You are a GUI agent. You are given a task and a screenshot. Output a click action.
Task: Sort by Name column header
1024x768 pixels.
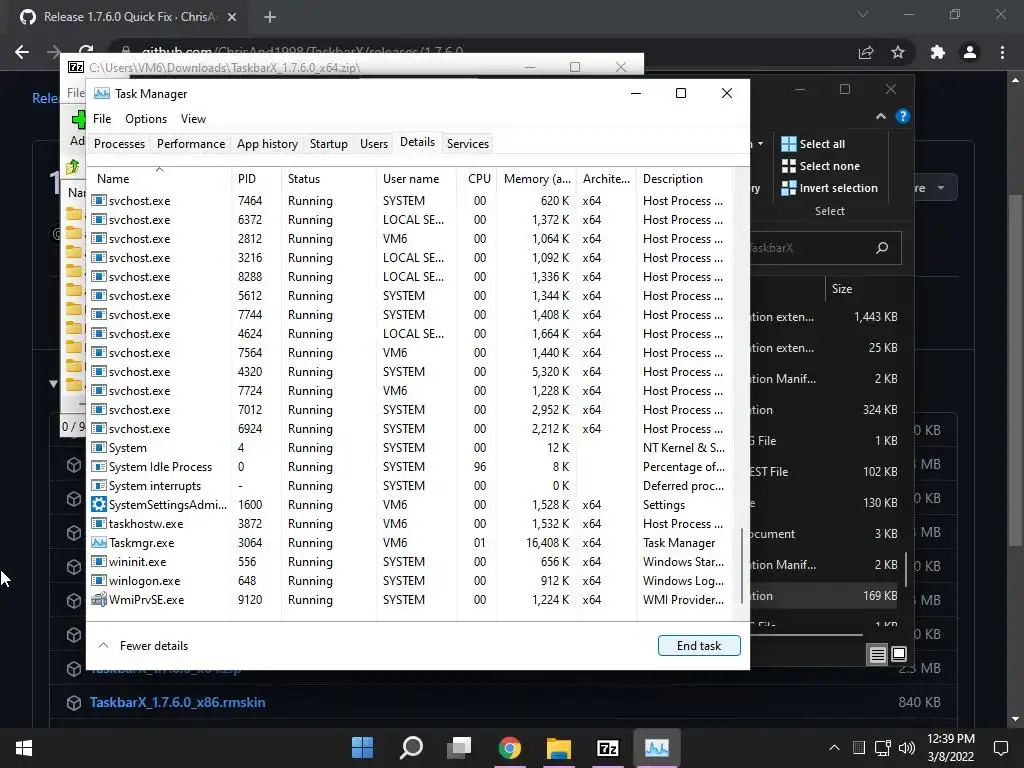click(x=159, y=178)
